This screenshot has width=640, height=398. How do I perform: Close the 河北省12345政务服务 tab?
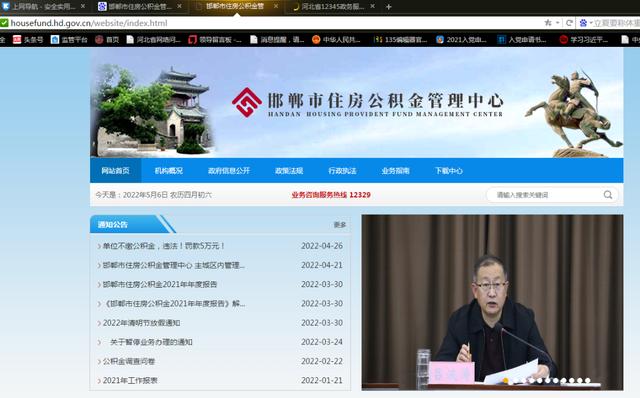pyautogui.click(x=372, y=7)
